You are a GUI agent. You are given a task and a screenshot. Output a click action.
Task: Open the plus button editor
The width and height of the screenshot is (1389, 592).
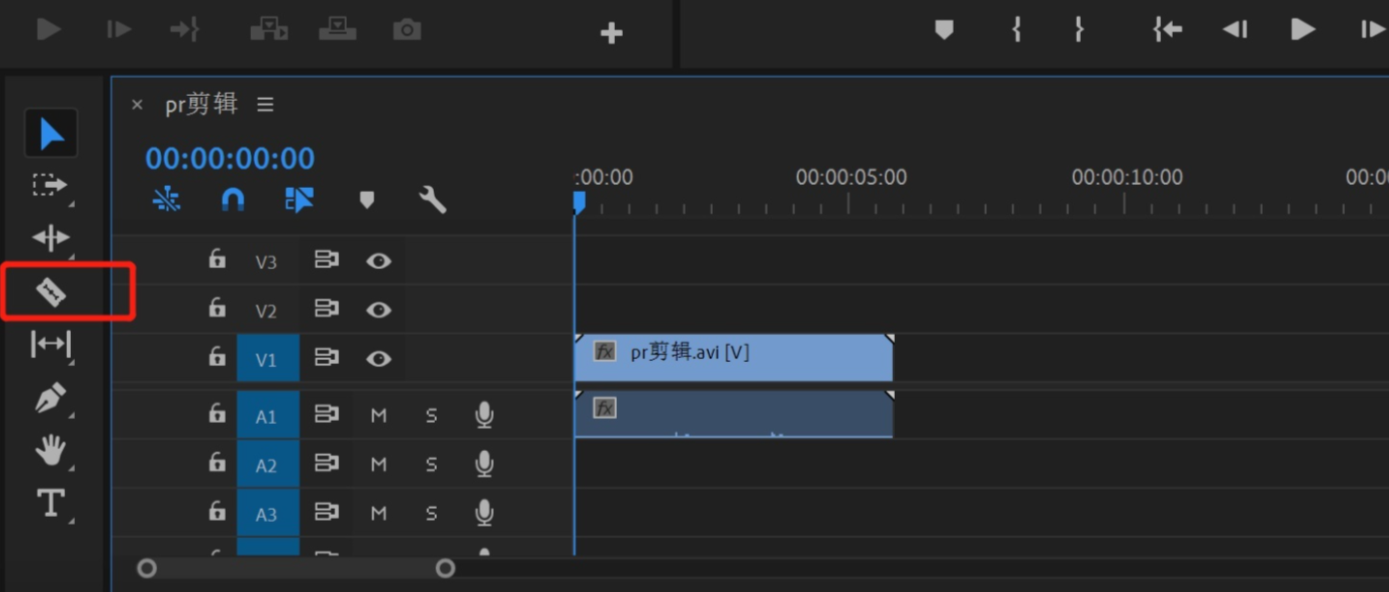pos(611,33)
